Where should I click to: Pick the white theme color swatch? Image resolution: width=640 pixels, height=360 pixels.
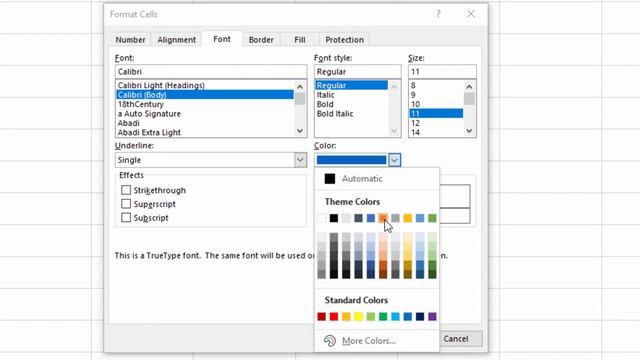[x=322, y=218]
